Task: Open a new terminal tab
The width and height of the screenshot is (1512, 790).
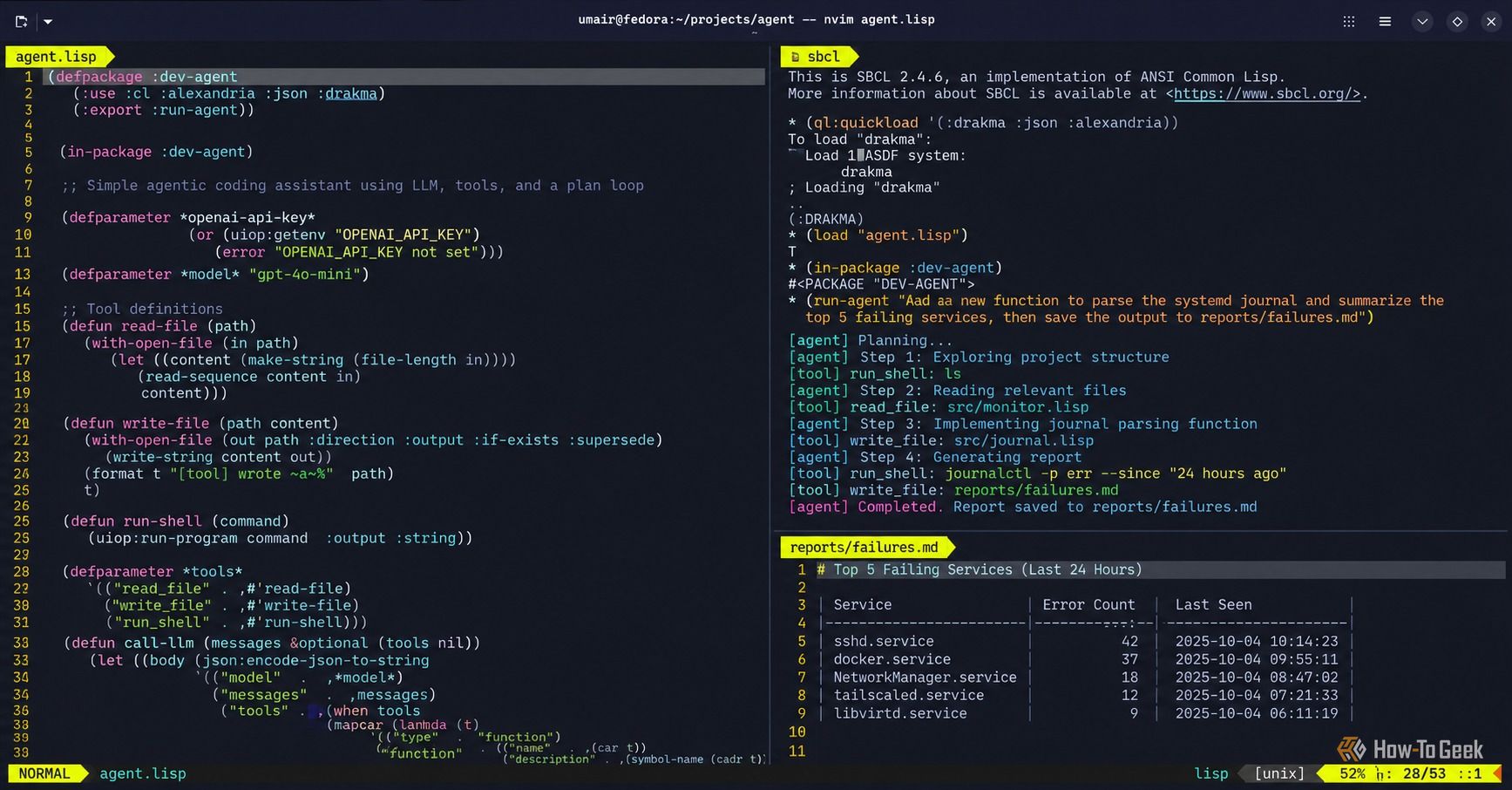Action: 21,21
